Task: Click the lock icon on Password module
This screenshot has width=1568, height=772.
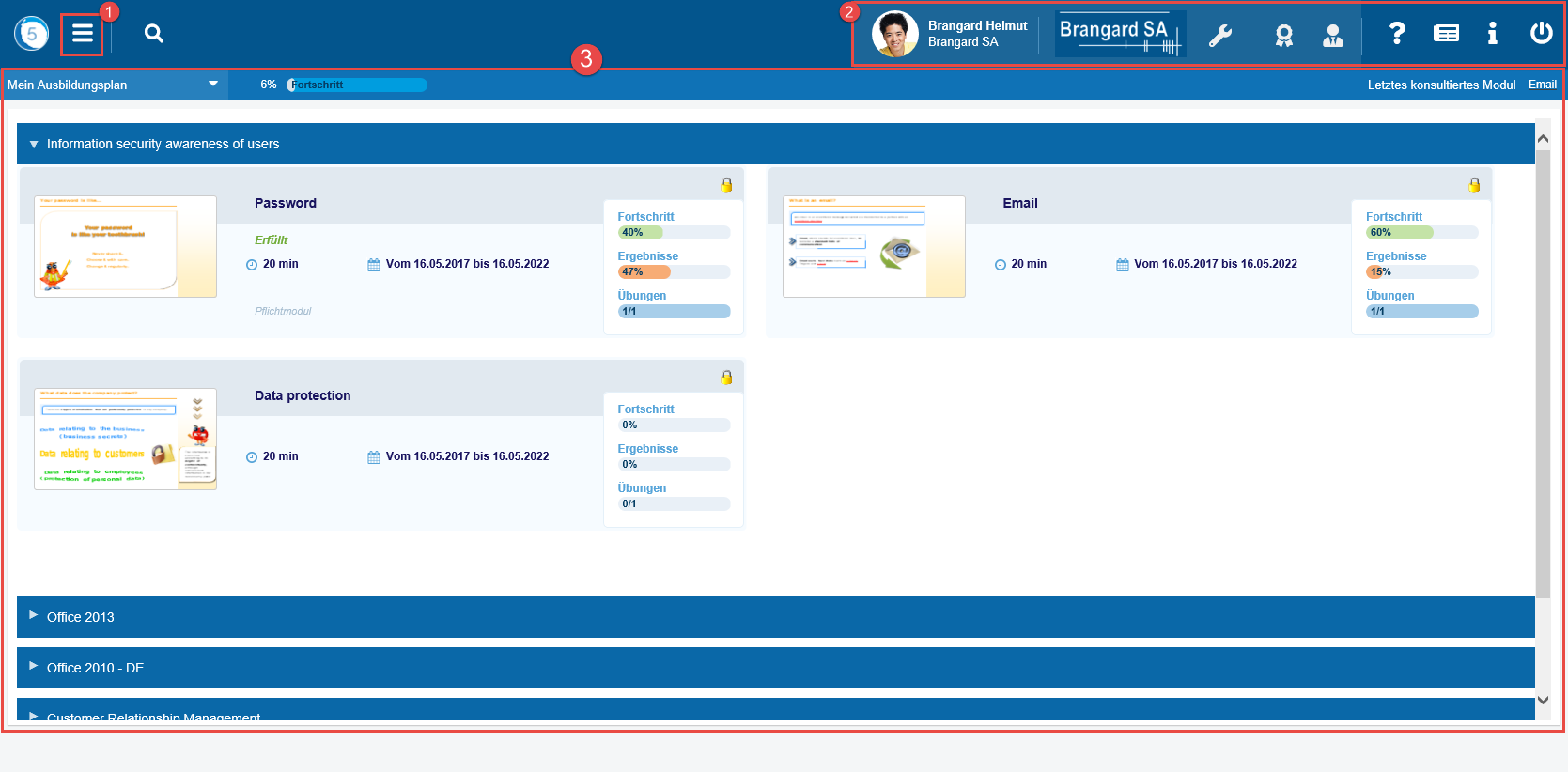Action: [726, 185]
